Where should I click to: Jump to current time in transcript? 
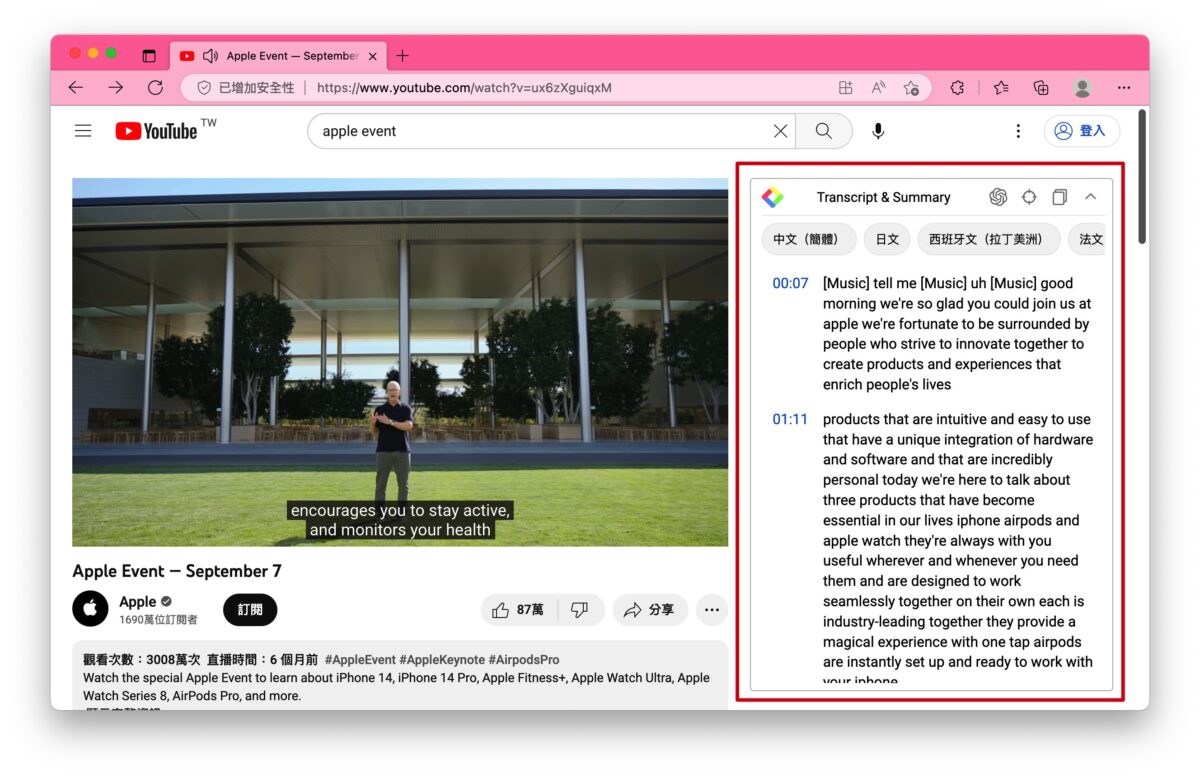click(x=1029, y=197)
